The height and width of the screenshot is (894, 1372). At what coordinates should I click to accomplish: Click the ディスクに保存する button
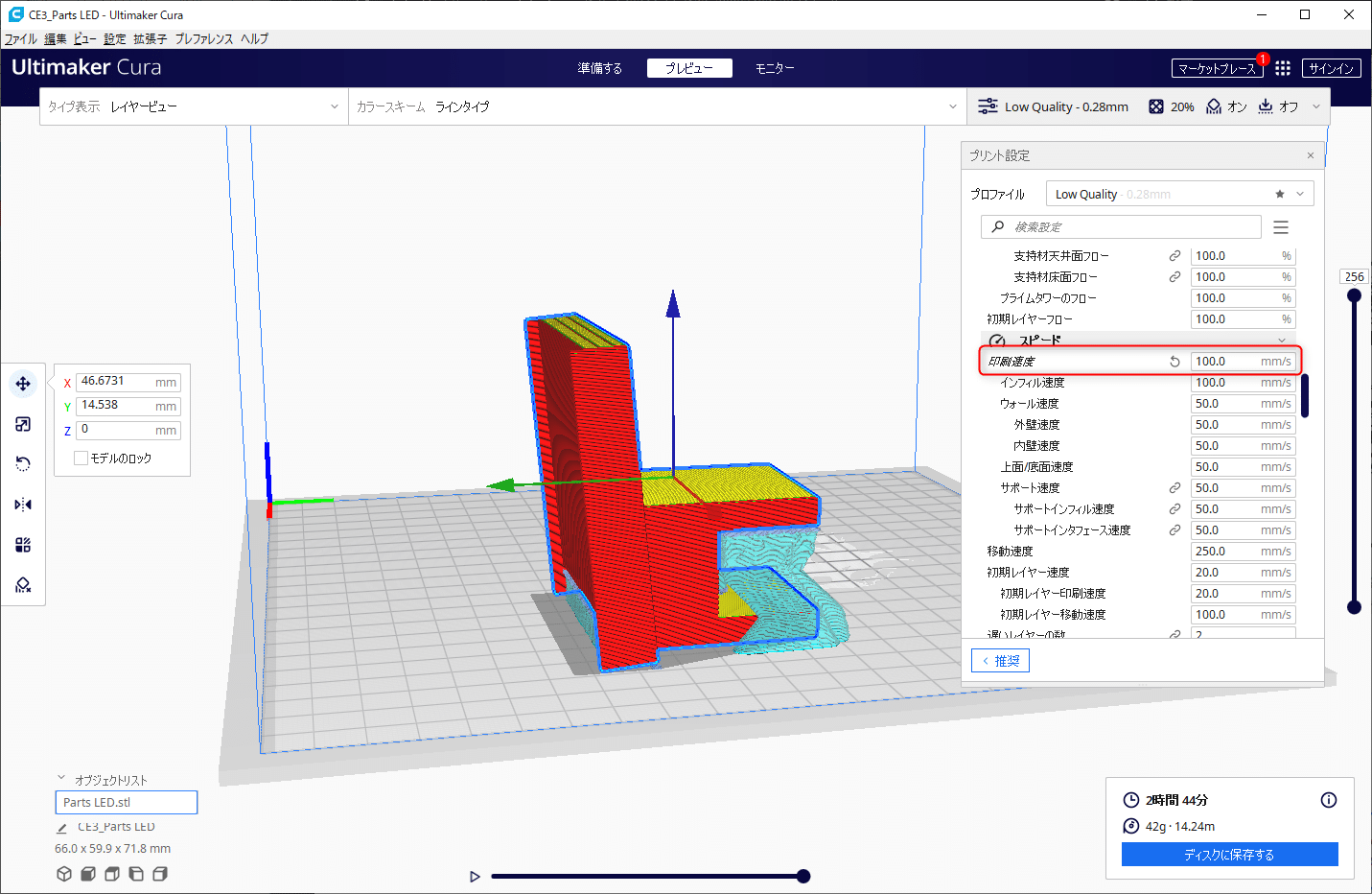click(x=1230, y=855)
